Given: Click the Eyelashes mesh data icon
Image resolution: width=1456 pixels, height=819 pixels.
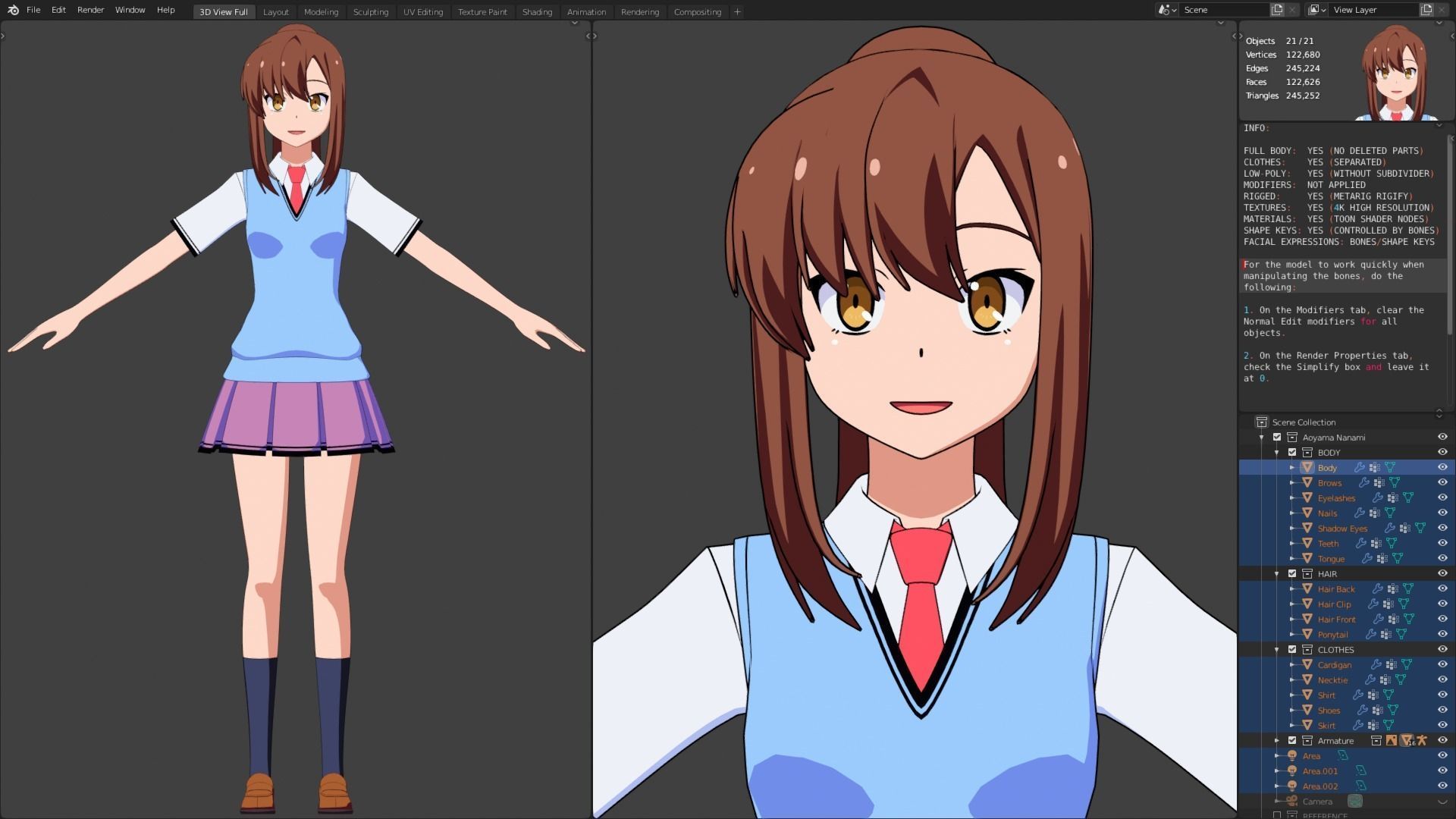Looking at the screenshot, I should click(x=1408, y=498).
